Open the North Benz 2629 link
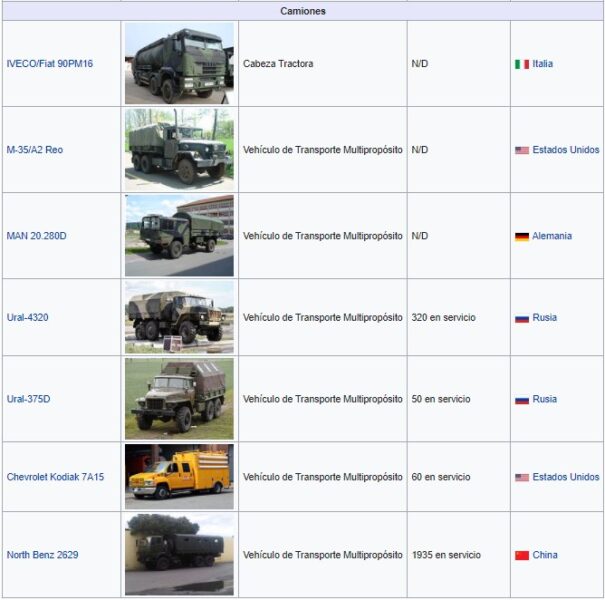 pos(42,555)
